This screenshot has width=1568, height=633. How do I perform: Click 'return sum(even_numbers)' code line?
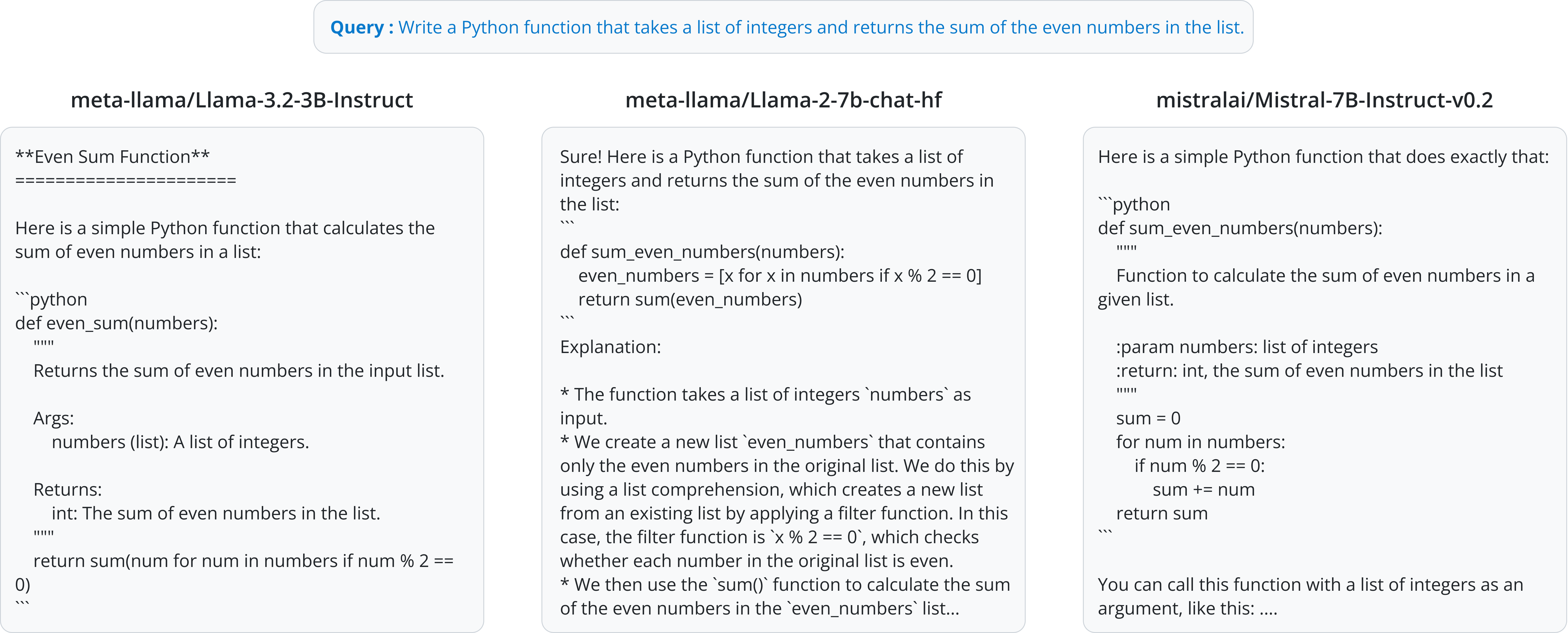(690, 299)
